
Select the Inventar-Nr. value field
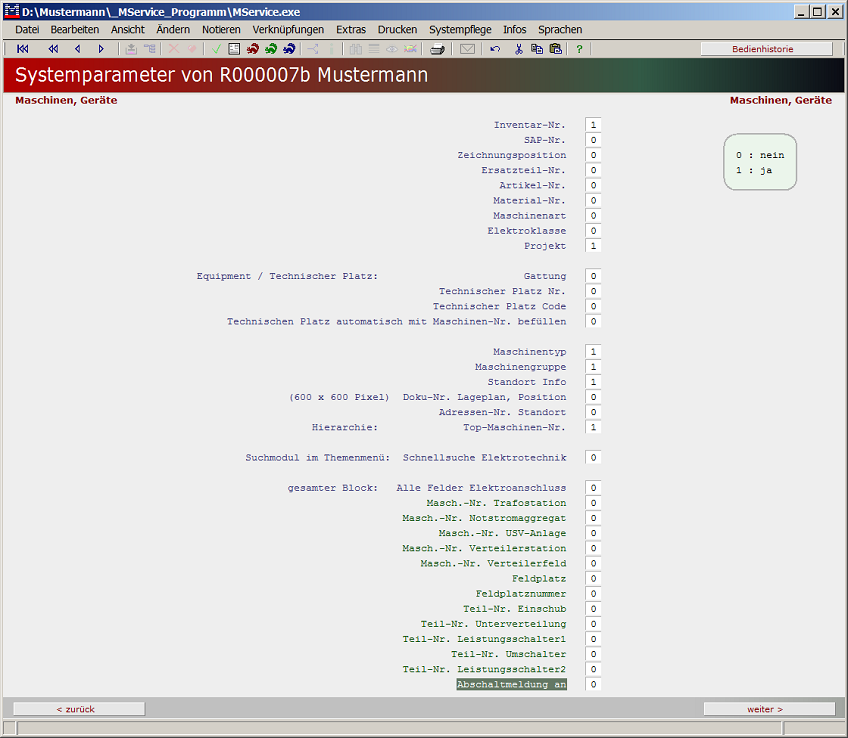tap(593, 125)
